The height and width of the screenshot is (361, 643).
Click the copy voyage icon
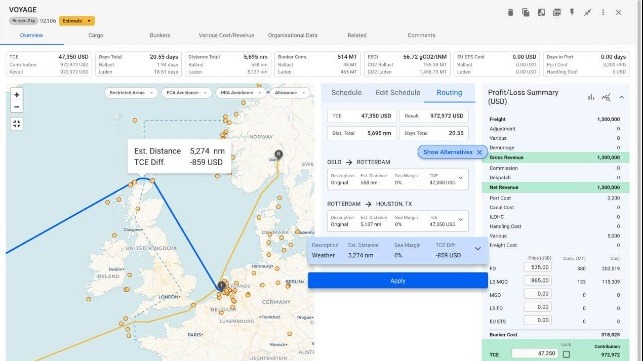[526, 13]
